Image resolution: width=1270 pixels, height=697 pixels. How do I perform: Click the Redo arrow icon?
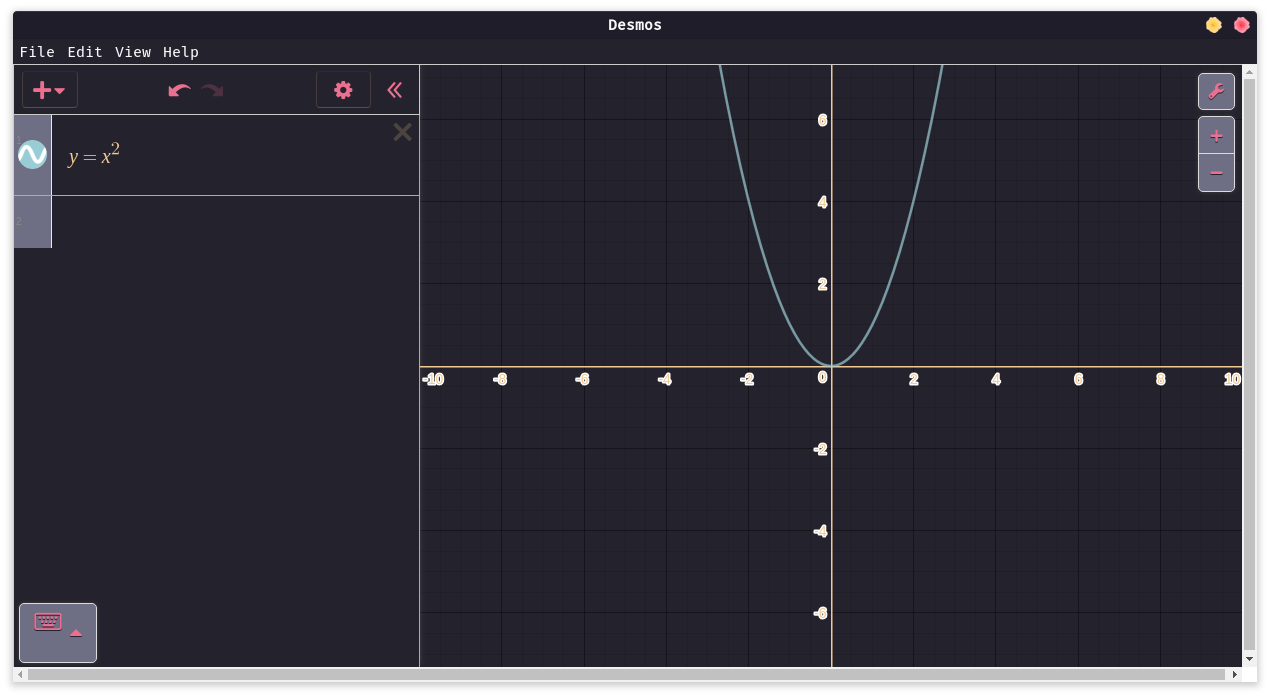[212, 89]
